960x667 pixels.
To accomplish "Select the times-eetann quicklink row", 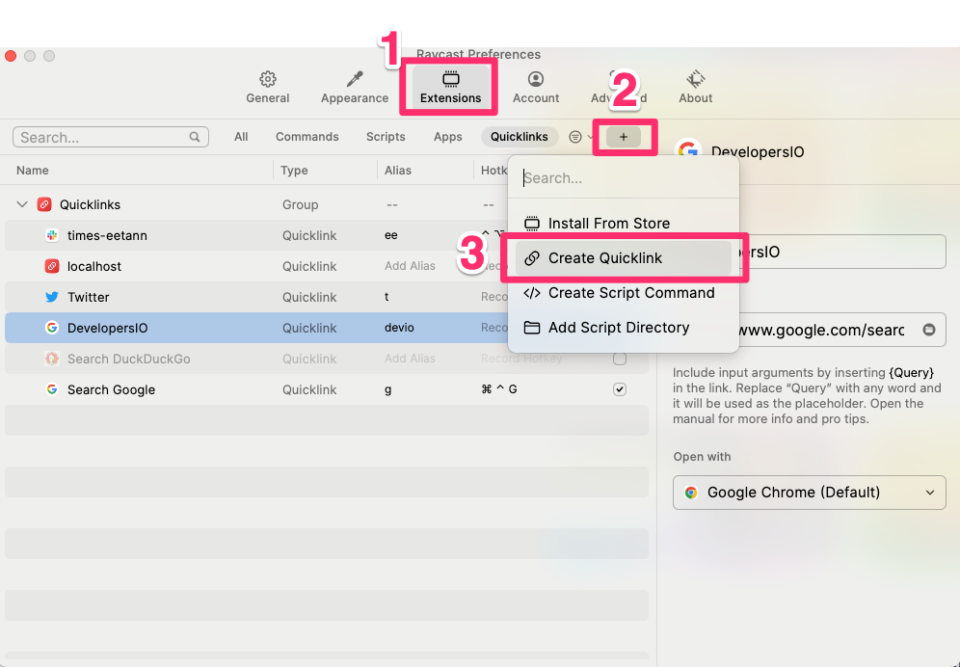I will click(326, 235).
